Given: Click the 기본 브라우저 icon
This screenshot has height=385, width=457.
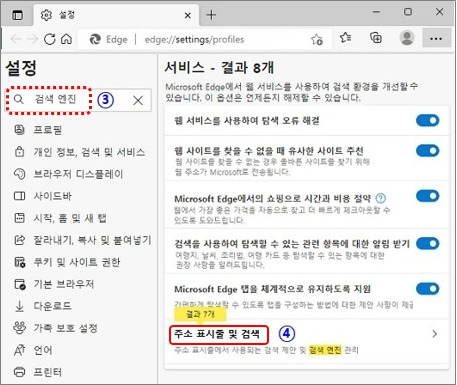Looking at the screenshot, I should tap(20, 284).
